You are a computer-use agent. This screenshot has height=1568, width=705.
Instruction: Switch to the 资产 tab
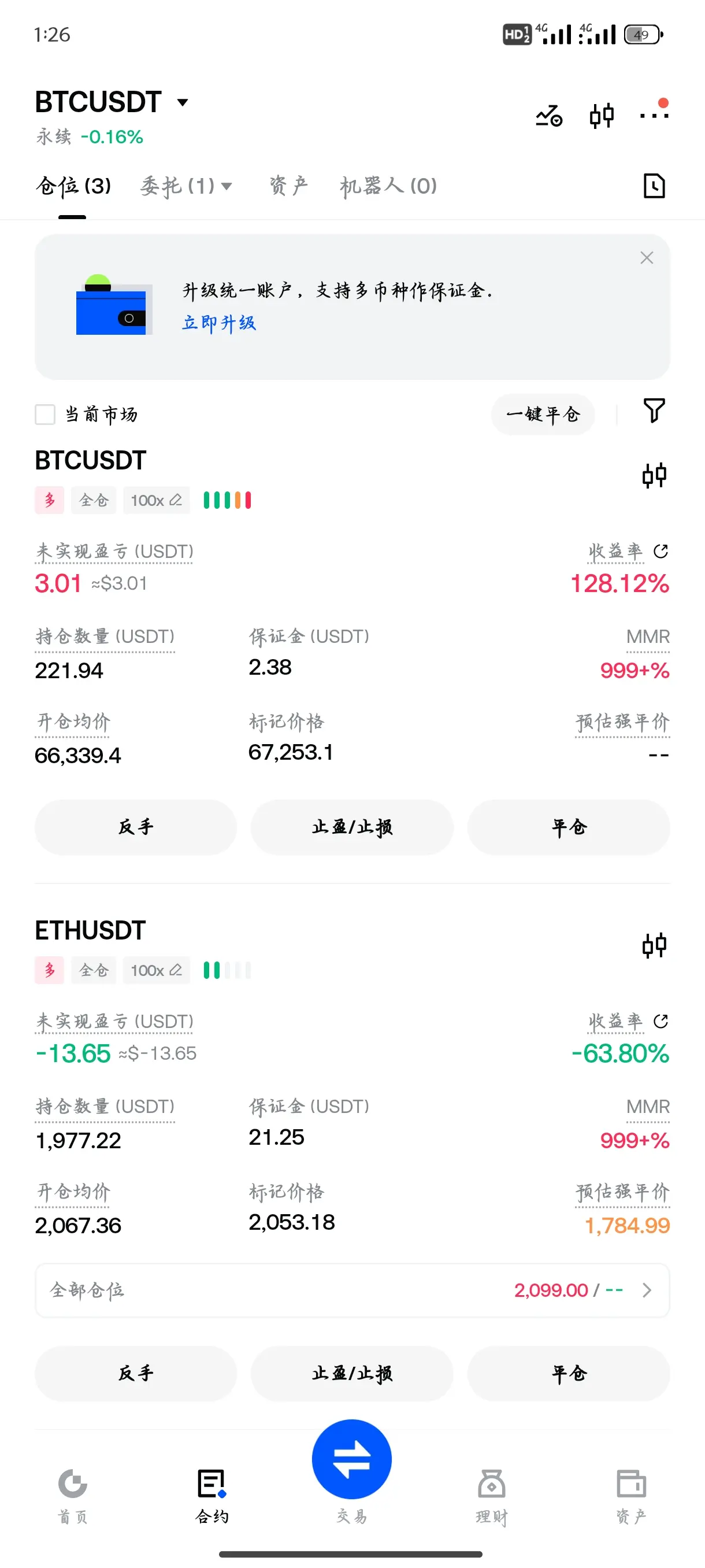click(x=288, y=186)
